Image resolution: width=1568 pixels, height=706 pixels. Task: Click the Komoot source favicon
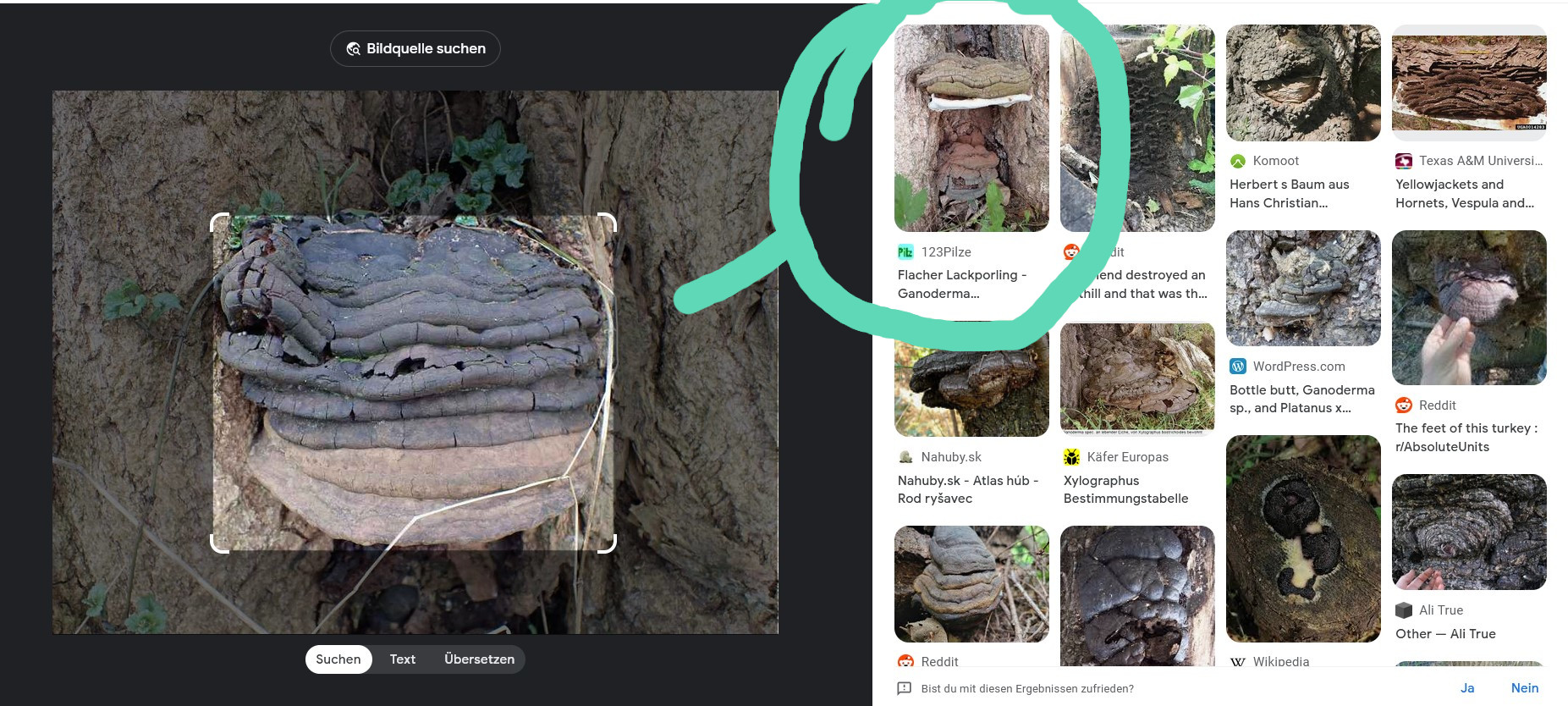click(1238, 161)
